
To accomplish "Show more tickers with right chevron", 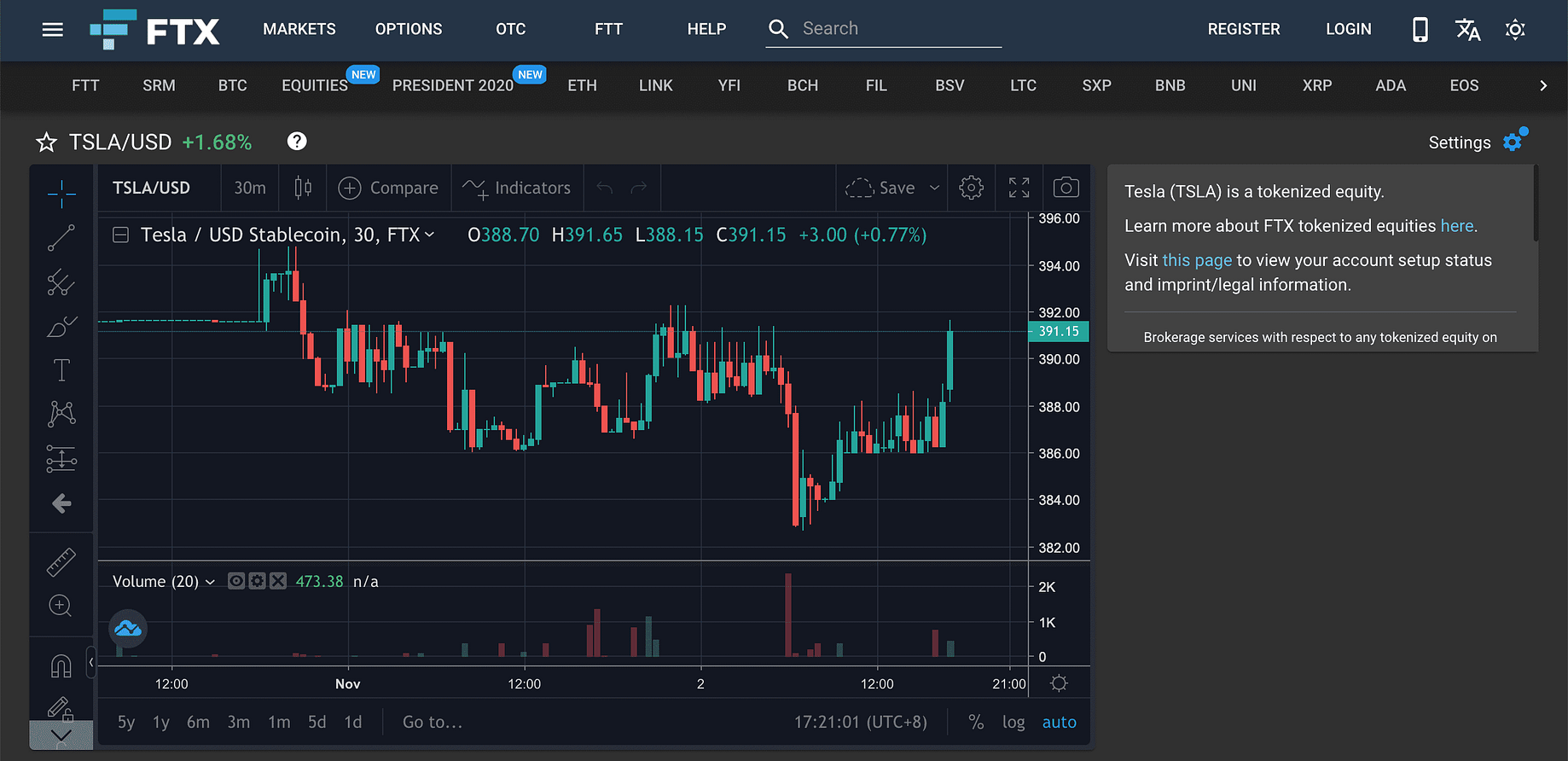I will point(1543,85).
